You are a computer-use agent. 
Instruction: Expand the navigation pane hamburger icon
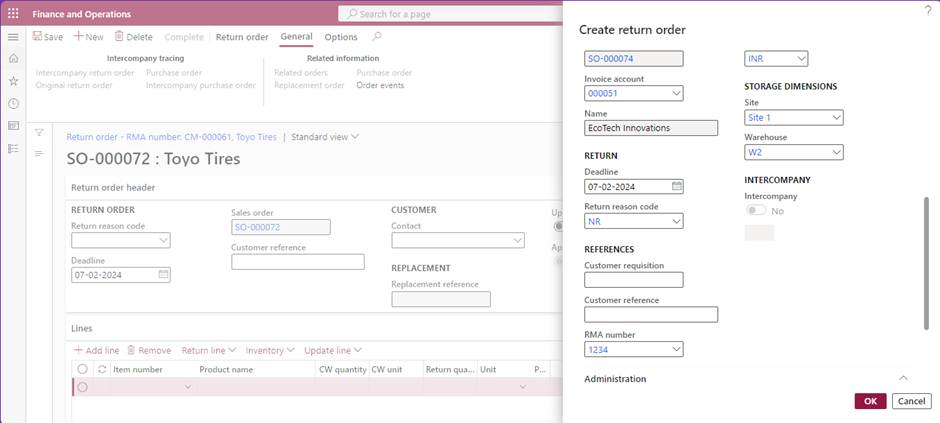coord(13,37)
